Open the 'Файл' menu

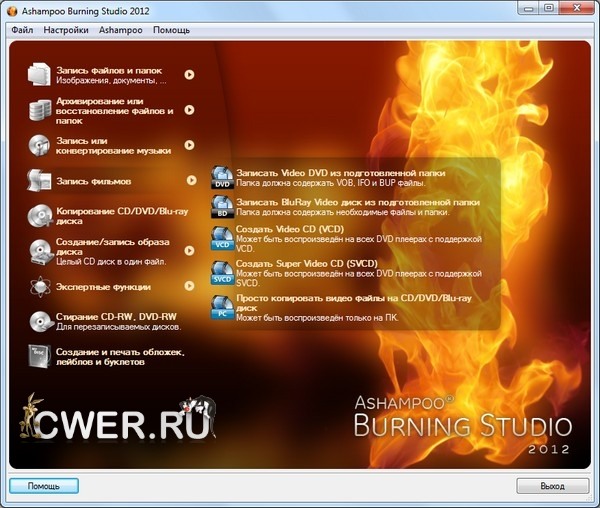coord(22,30)
